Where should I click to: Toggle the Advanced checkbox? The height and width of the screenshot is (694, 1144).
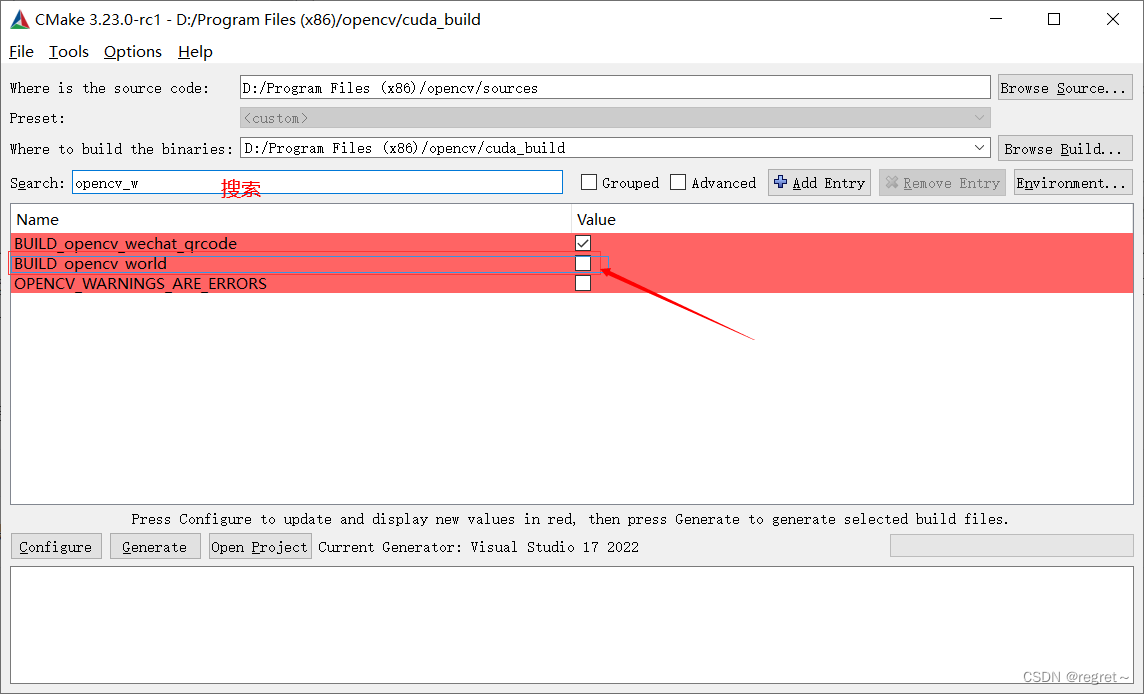click(x=678, y=182)
